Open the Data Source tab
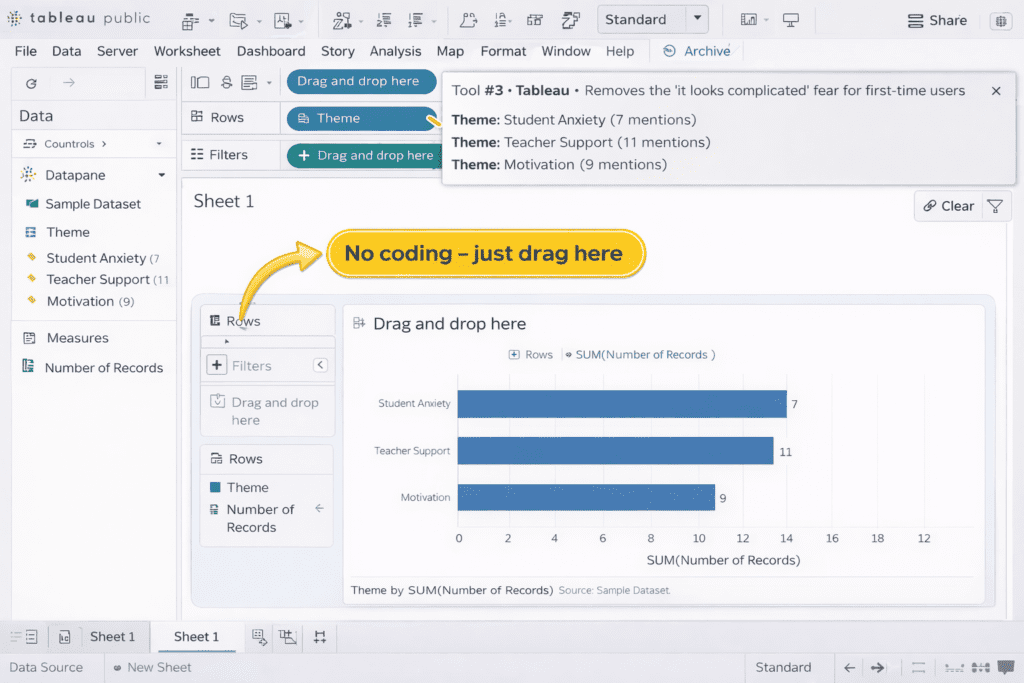Screen dimensions: 1024x683 click(46, 667)
